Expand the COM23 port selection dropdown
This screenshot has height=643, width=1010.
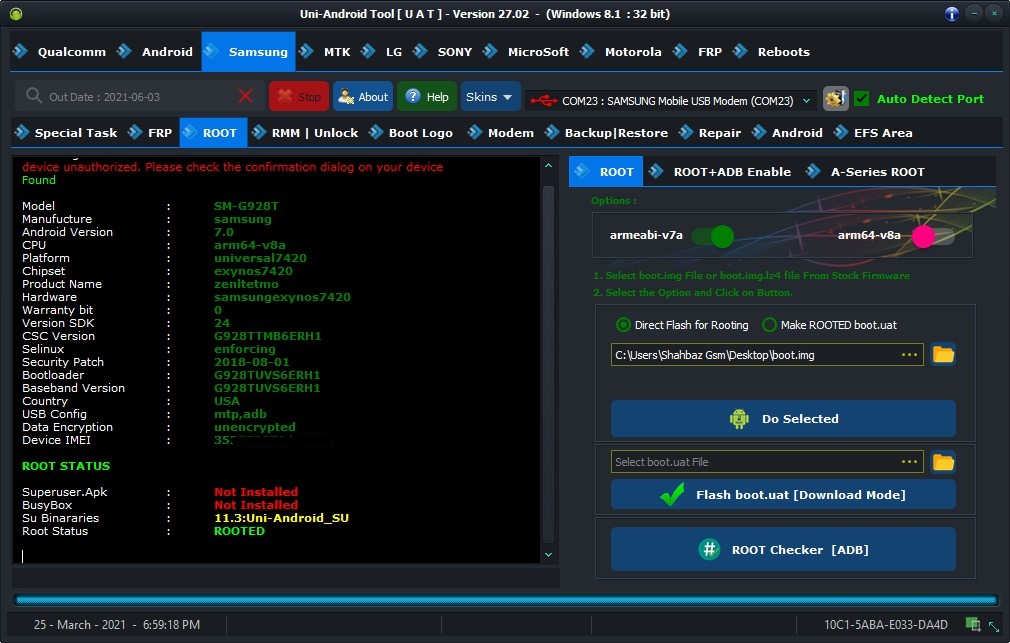(807, 100)
